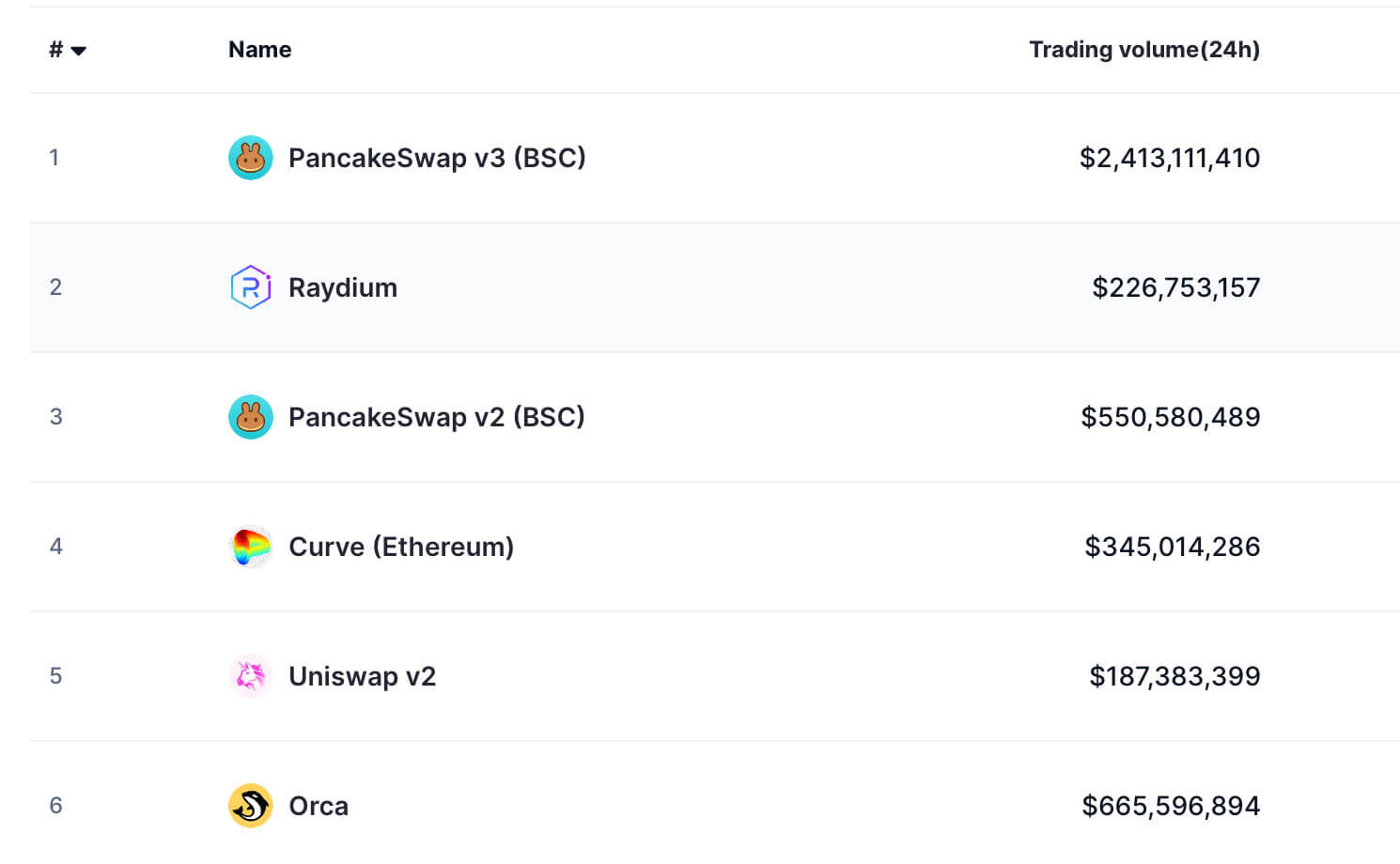The height and width of the screenshot is (864, 1400).
Task: Click the $2,413,111,410 volume value
Action: [1169, 158]
